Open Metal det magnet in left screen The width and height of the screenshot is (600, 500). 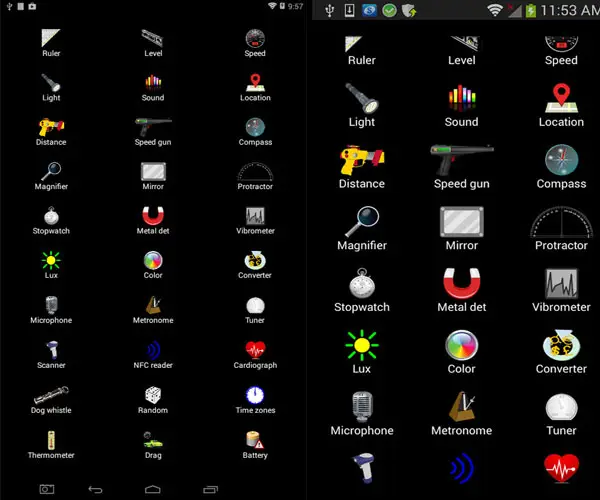click(x=153, y=221)
